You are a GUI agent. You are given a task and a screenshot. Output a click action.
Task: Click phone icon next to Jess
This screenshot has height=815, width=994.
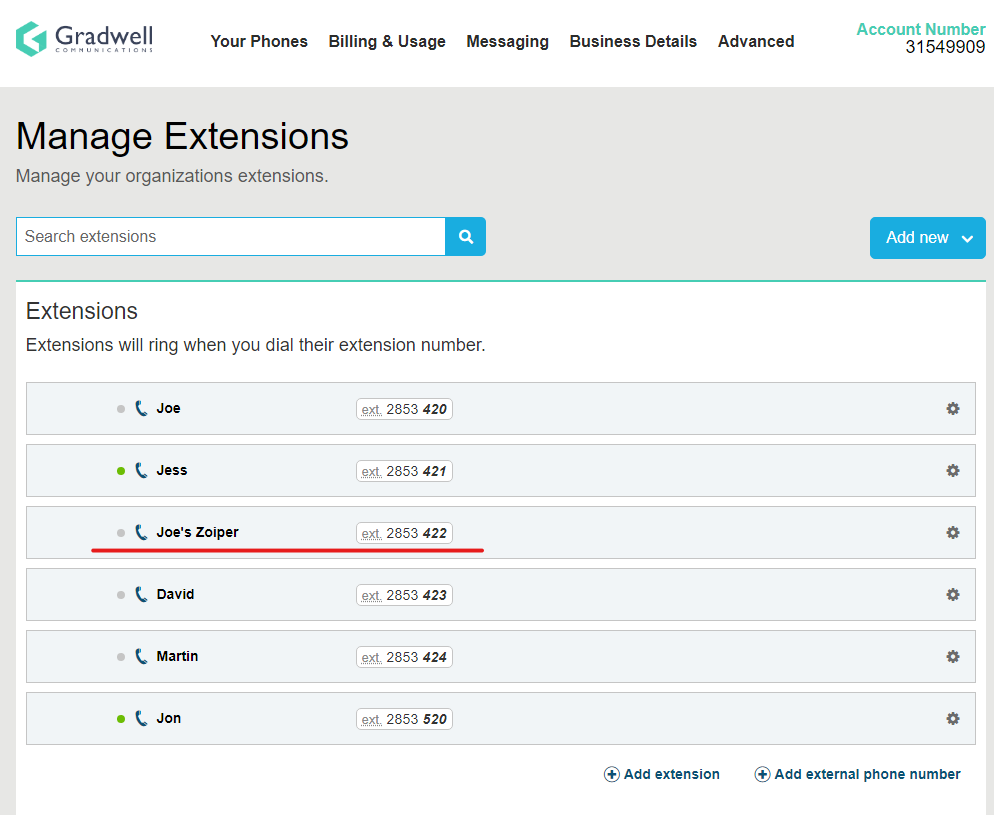pos(141,471)
